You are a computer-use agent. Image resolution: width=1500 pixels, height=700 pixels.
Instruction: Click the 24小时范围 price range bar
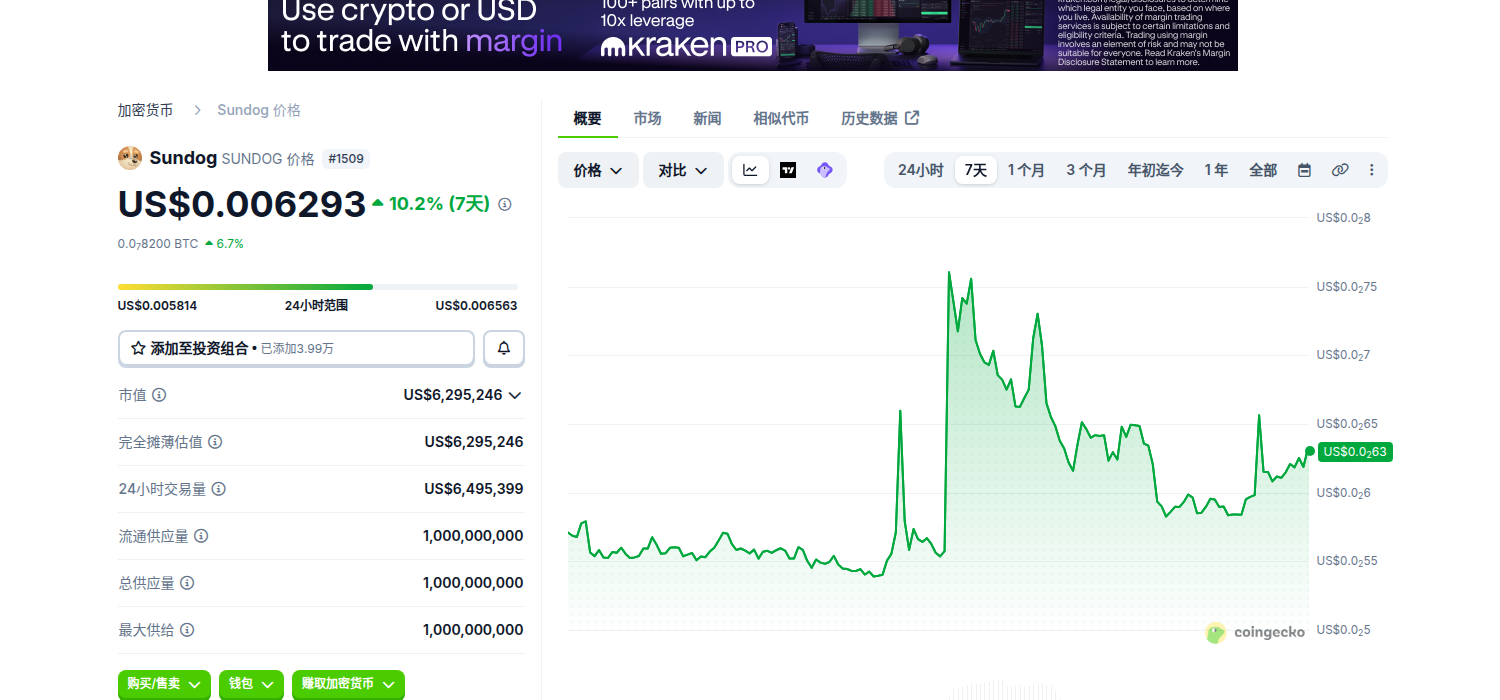point(318,287)
